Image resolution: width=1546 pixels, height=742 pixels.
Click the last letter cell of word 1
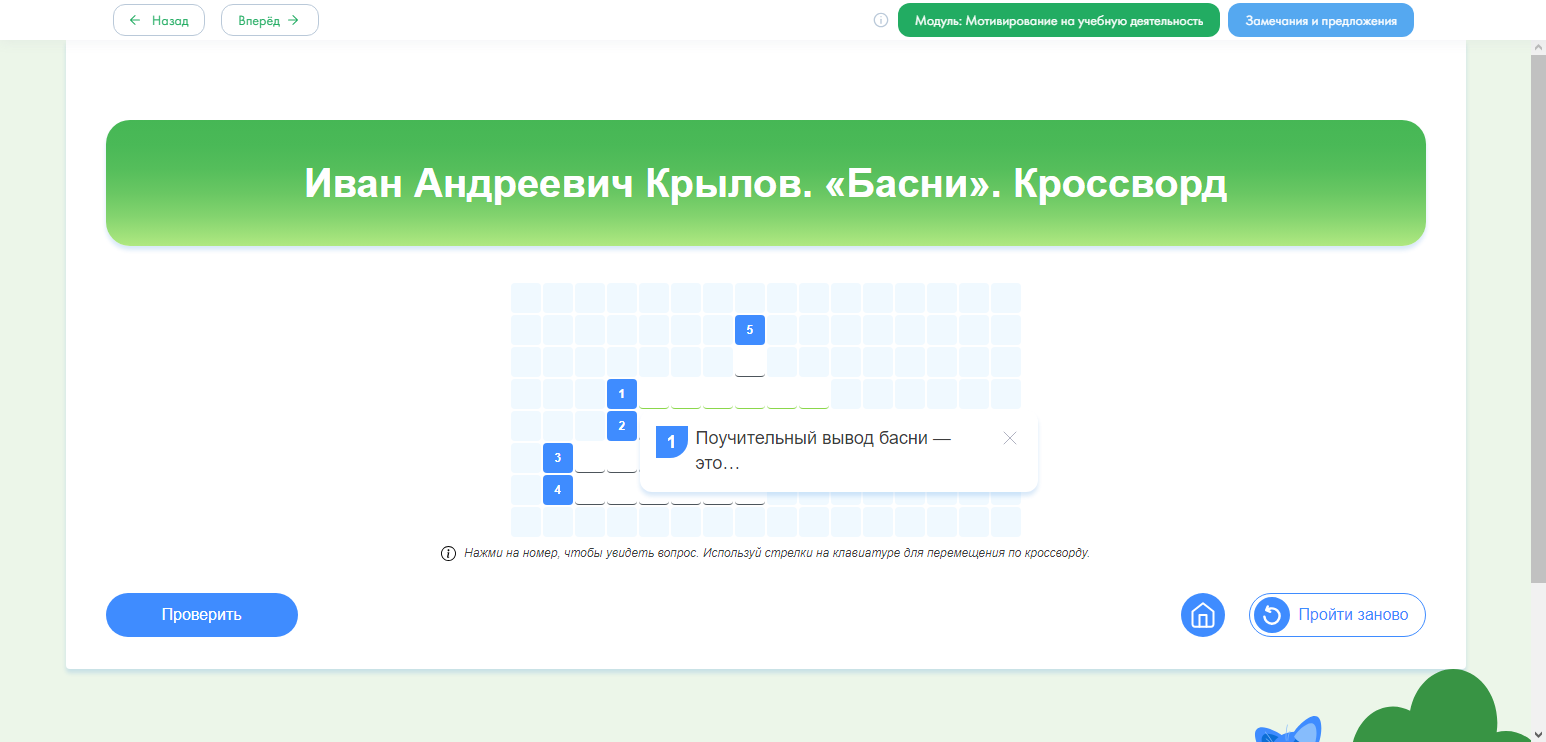pyautogui.click(x=813, y=394)
